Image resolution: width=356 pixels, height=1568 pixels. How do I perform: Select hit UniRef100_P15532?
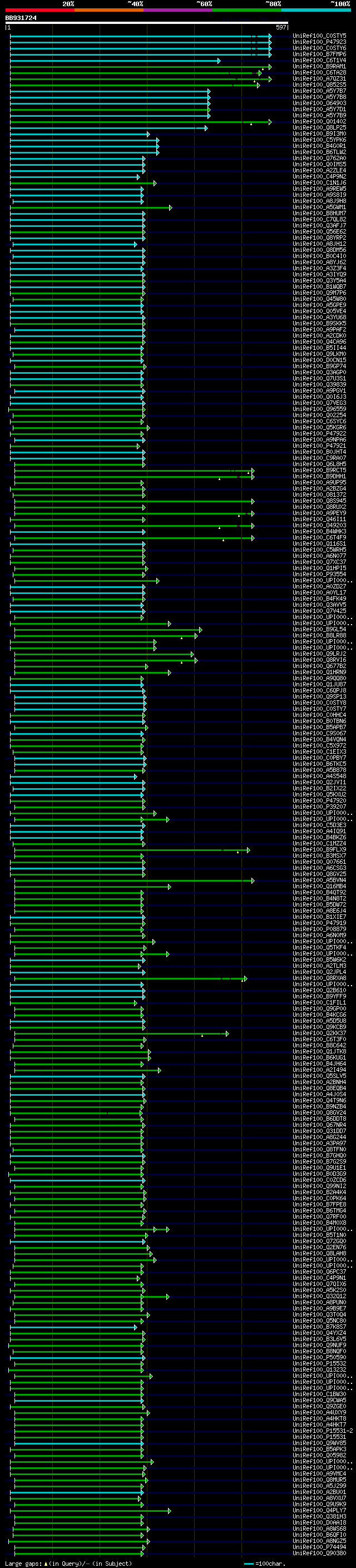(x=319, y=1363)
